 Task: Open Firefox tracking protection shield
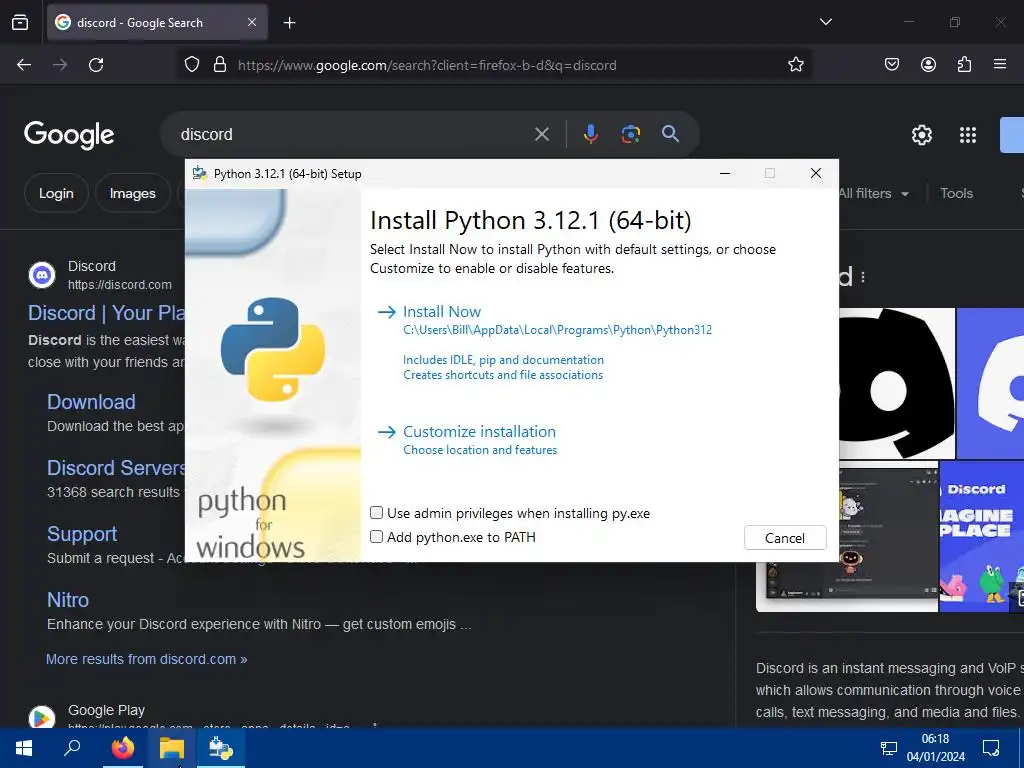(191, 65)
